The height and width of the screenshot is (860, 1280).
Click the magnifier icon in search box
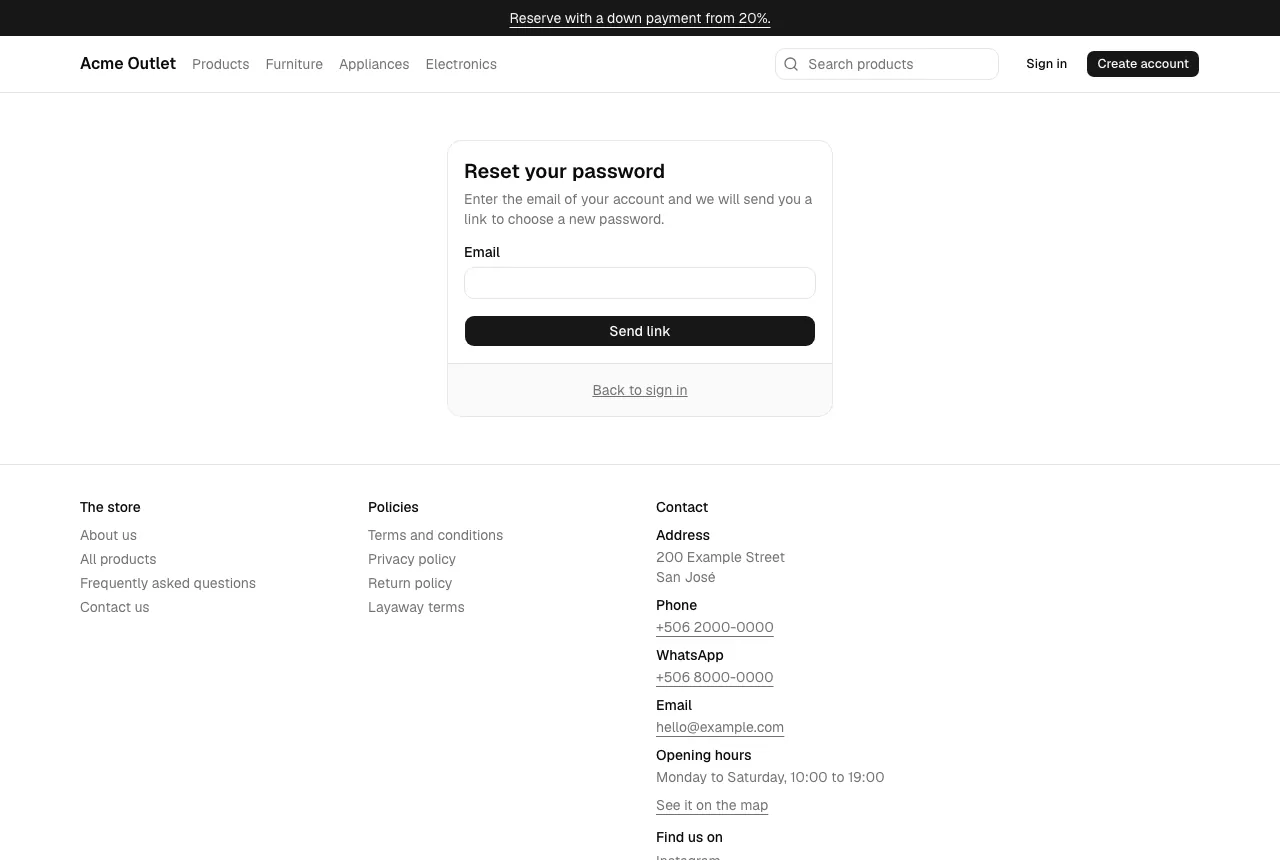791,64
